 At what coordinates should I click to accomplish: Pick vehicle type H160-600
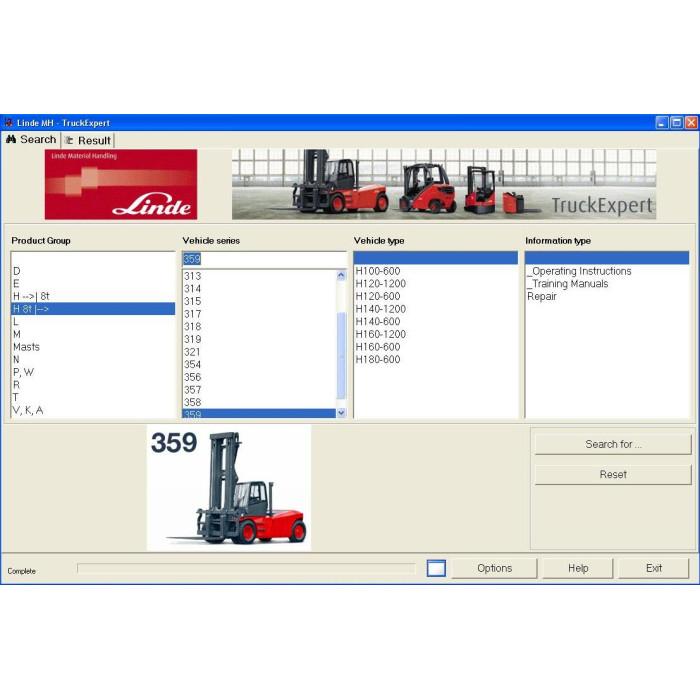[x=435, y=347]
